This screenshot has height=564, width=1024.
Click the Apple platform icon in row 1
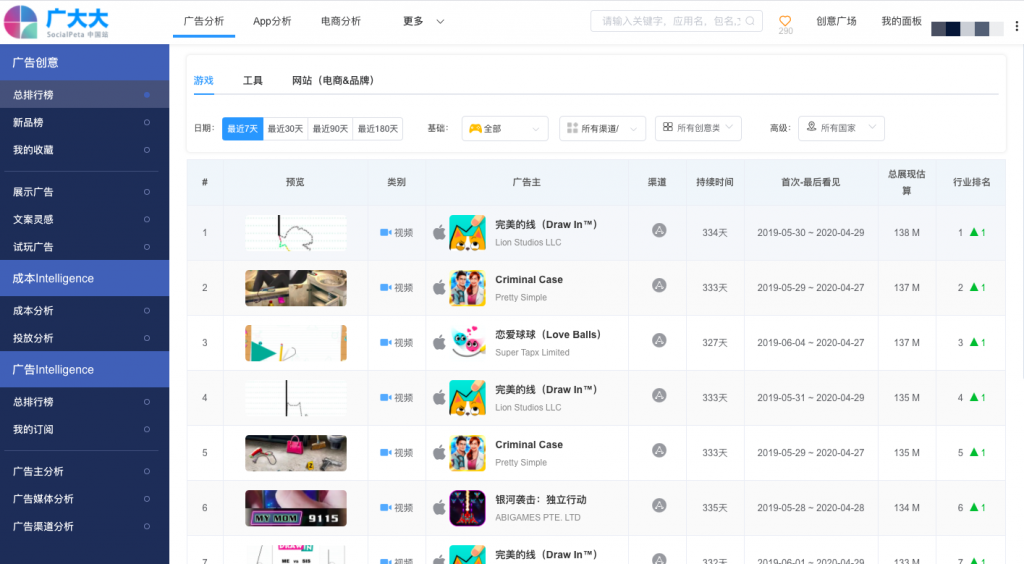(x=440, y=232)
